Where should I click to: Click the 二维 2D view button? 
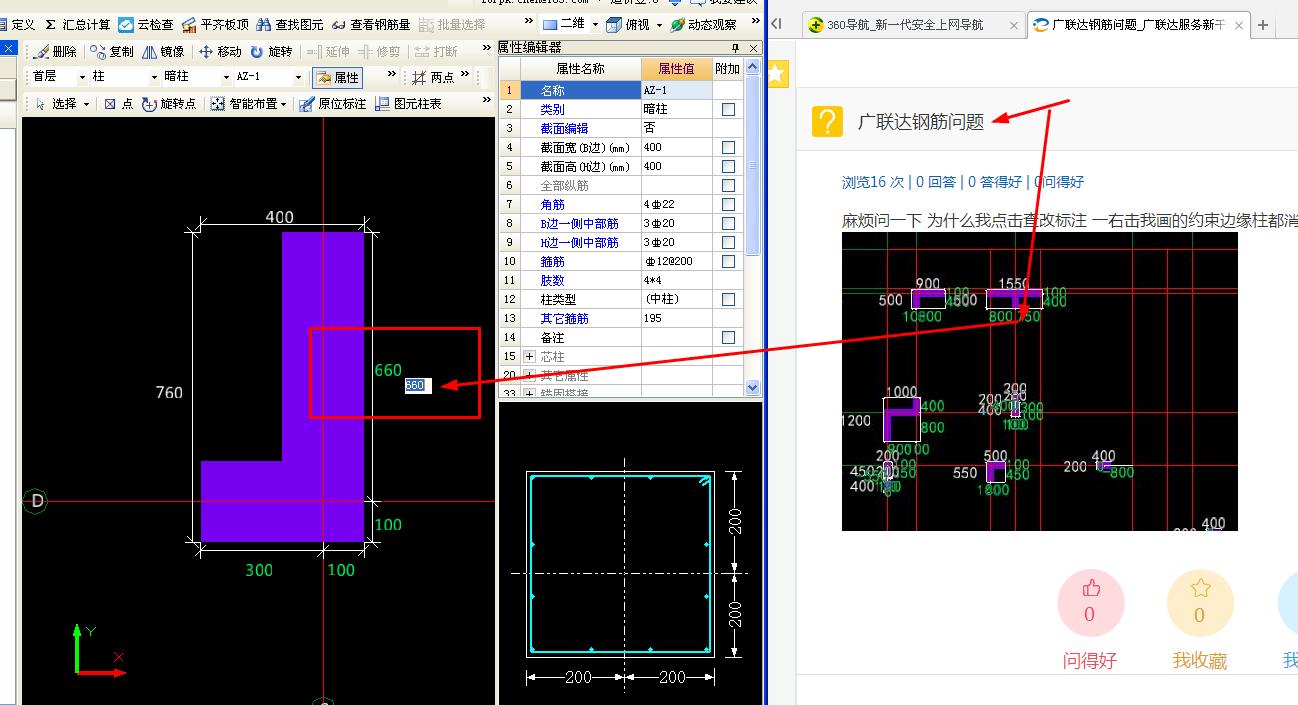[564, 24]
